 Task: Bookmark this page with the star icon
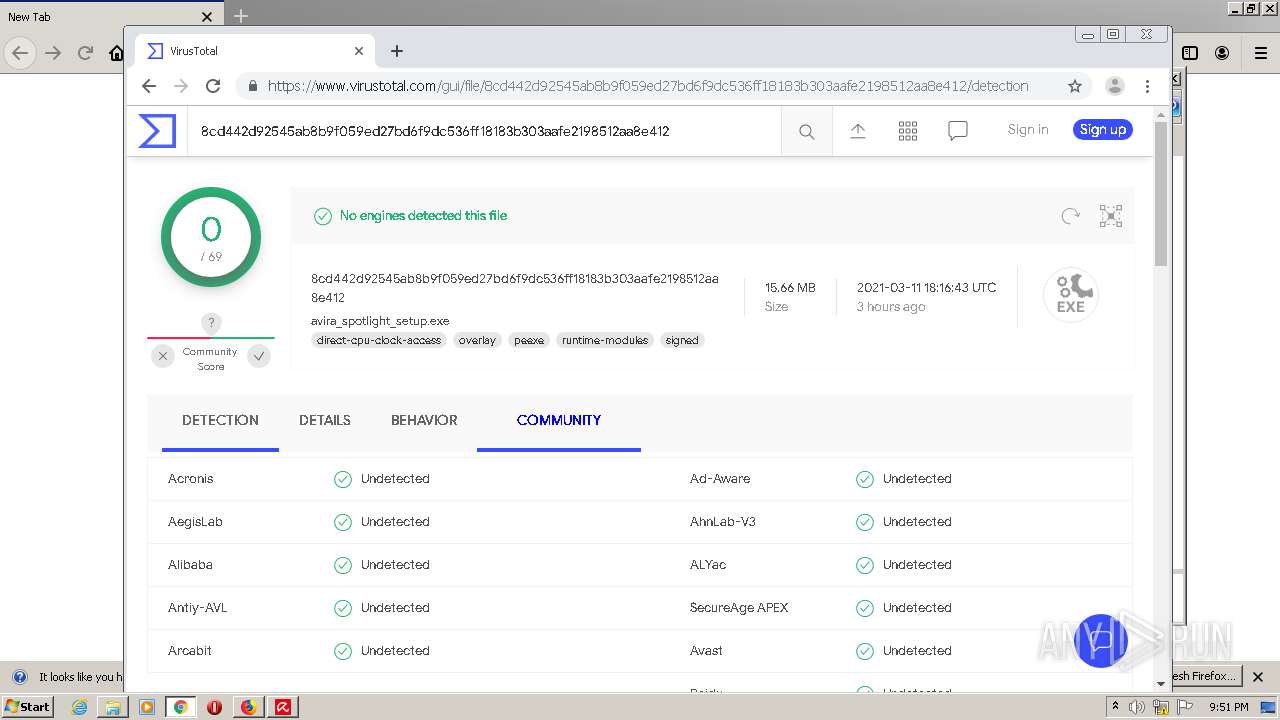tap(1075, 86)
